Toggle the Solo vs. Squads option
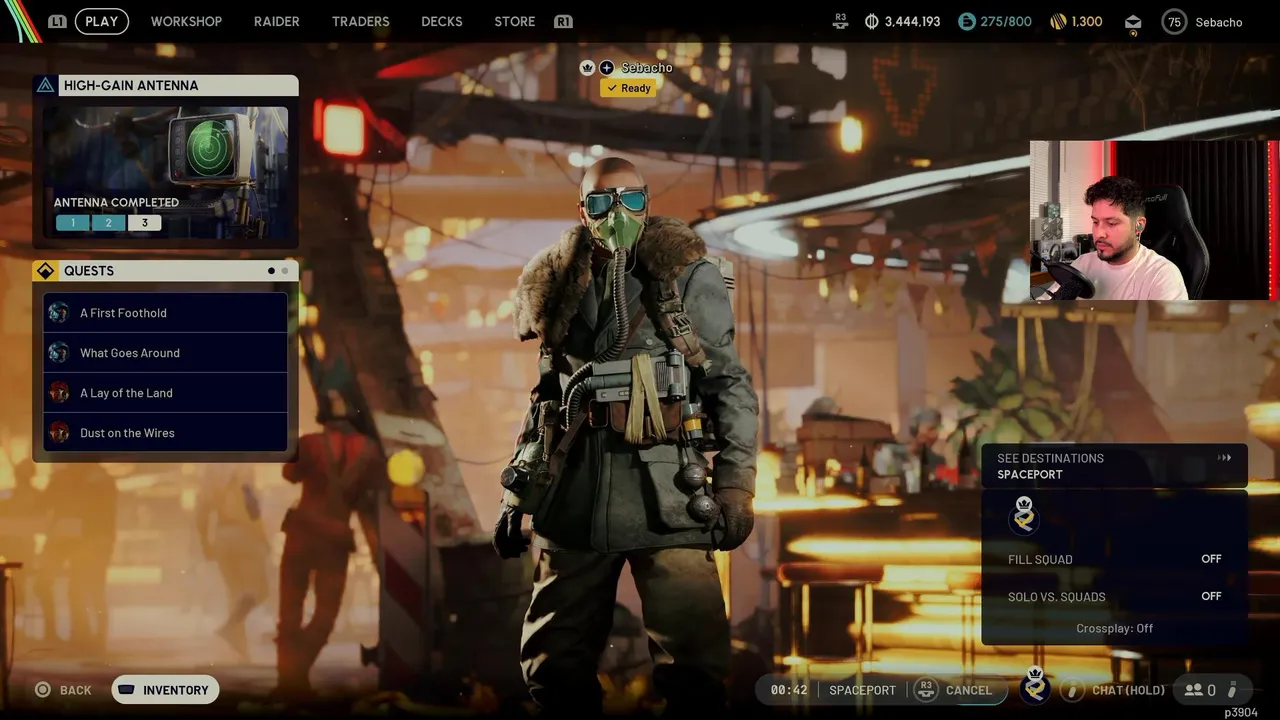Image resolution: width=1280 pixels, height=720 pixels. click(1114, 596)
